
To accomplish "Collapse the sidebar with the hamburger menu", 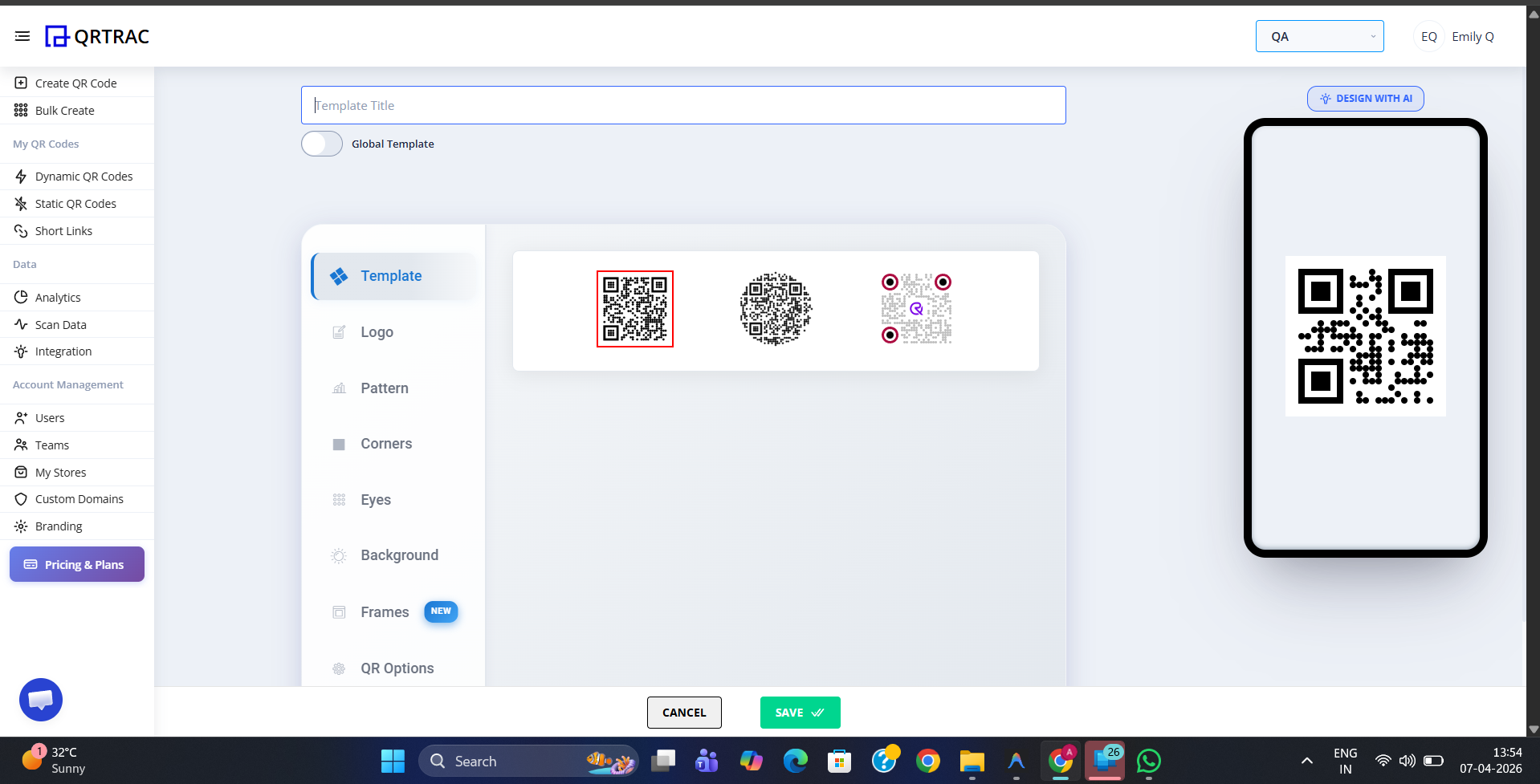I will [22, 36].
